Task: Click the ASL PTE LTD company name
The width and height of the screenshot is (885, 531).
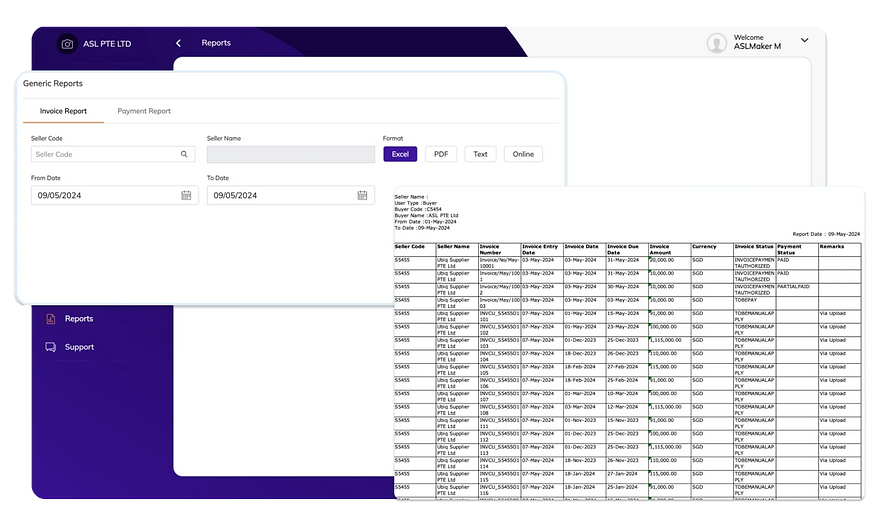Action: [x=107, y=44]
